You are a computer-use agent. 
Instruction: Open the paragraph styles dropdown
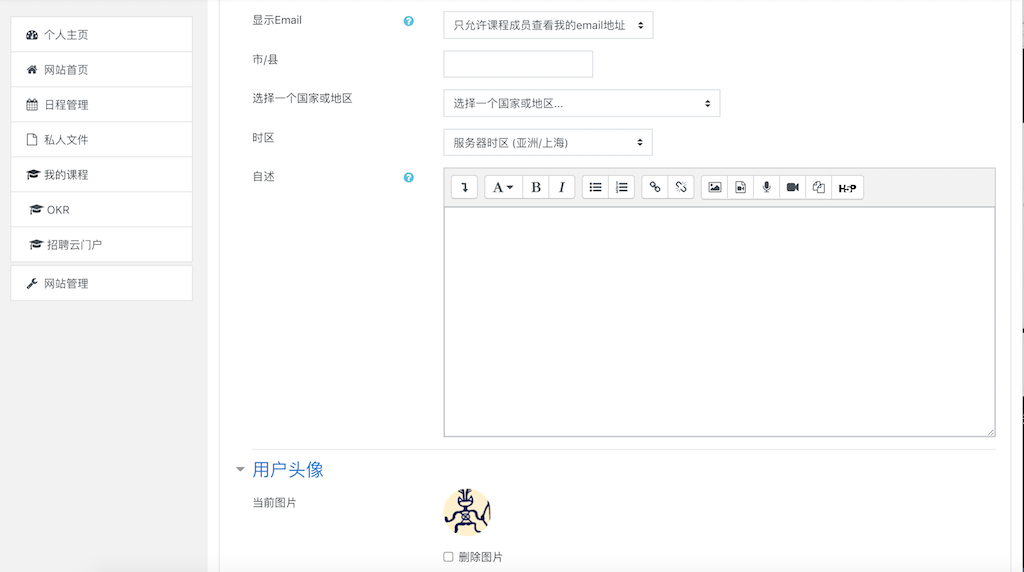[503, 187]
